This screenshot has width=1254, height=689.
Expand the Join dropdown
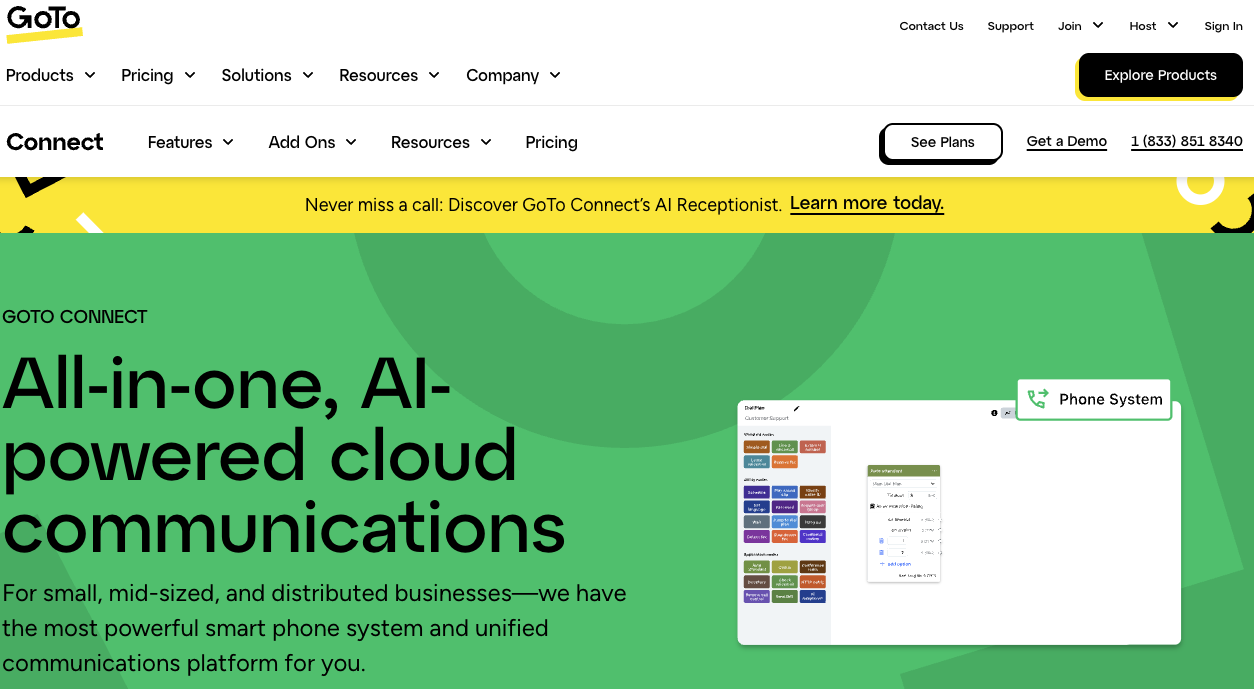click(x=1080, y=26)
